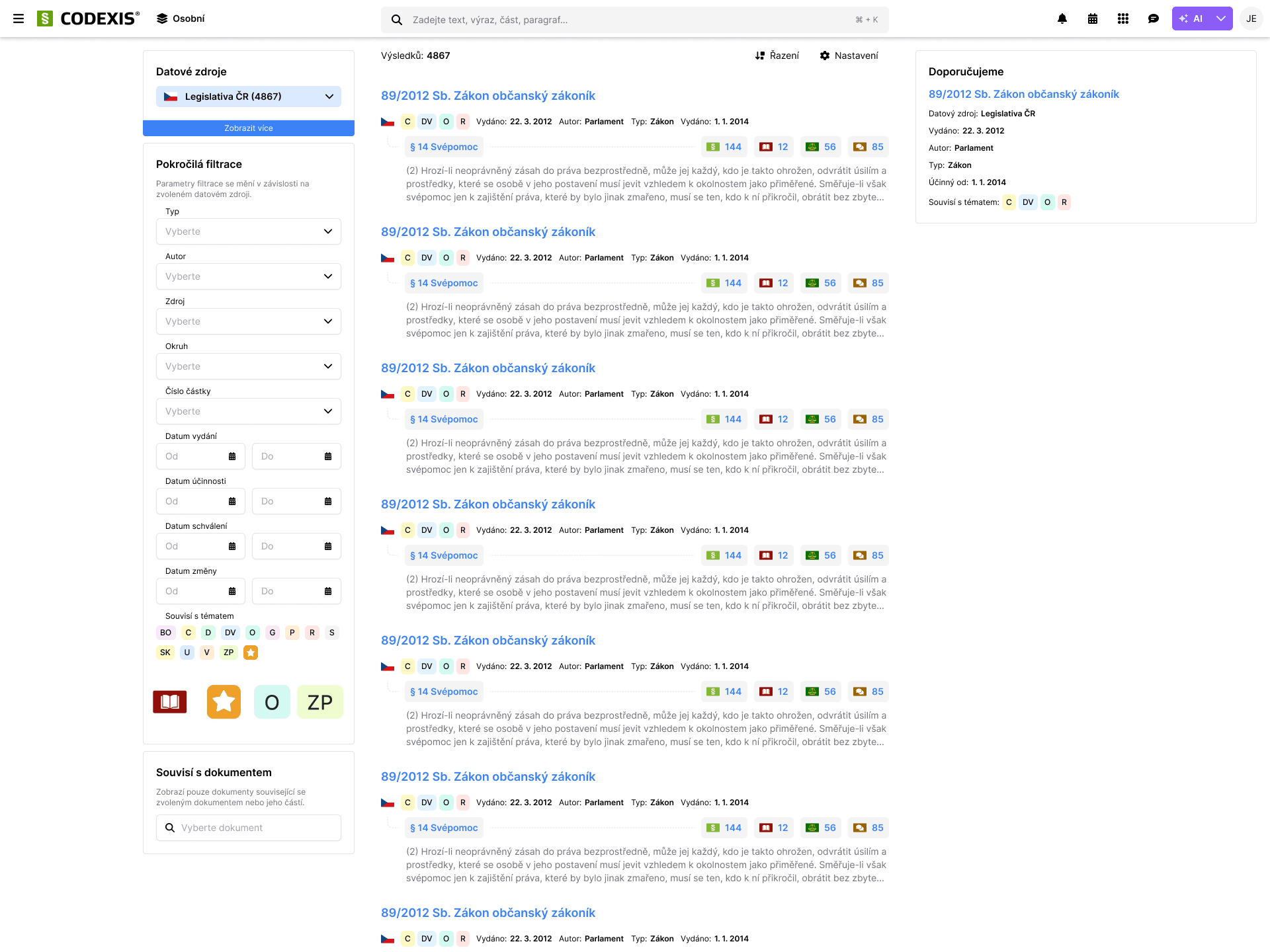Click the large O tile

(x=272, y=701)
